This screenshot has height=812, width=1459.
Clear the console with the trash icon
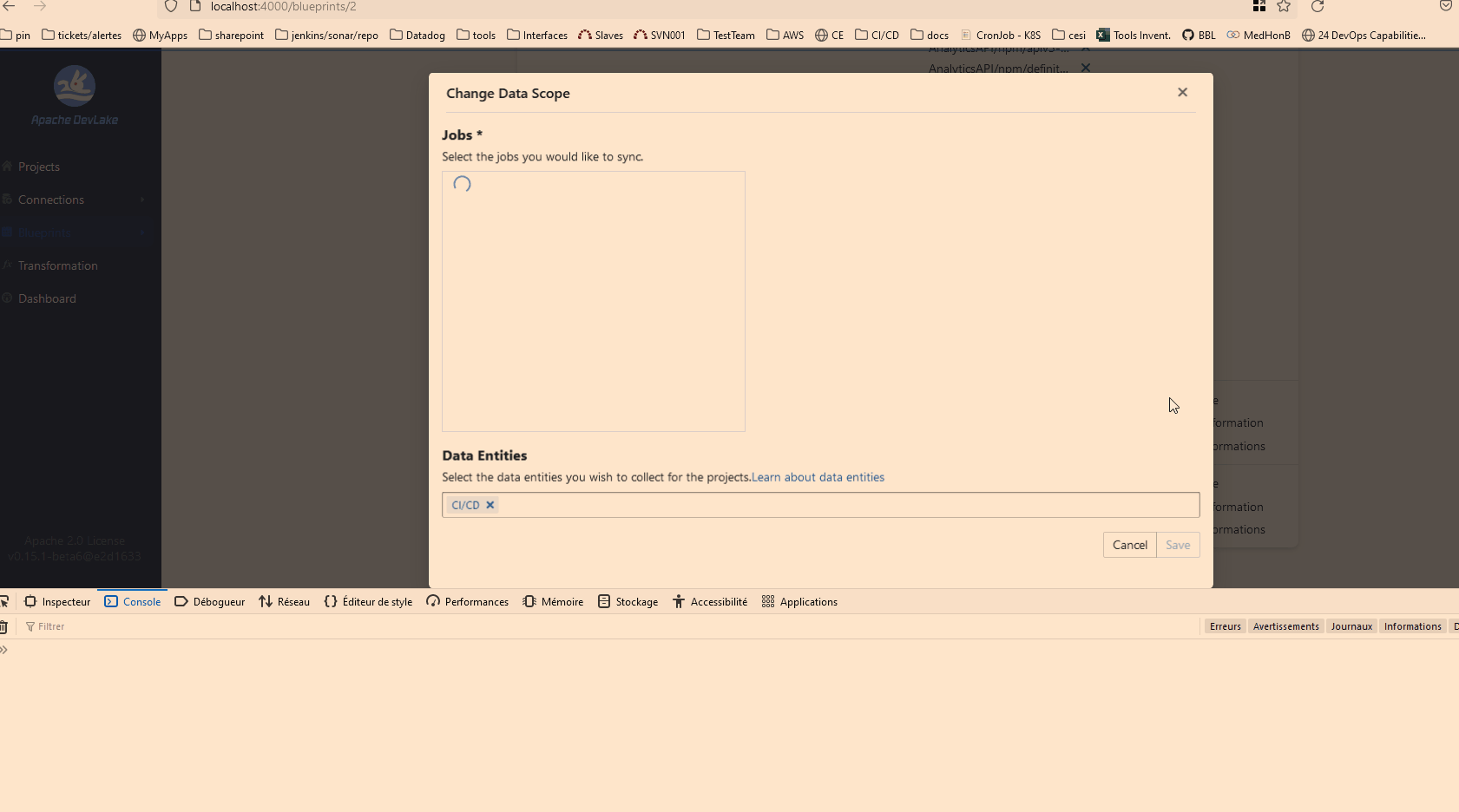click(4, 626)
